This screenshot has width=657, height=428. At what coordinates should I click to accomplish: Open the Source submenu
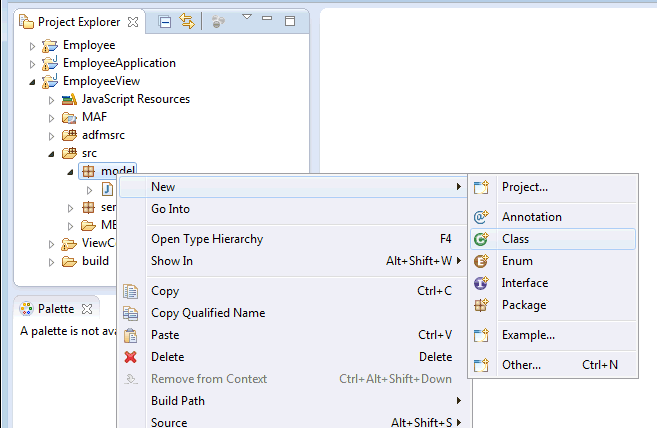[293, 421]
